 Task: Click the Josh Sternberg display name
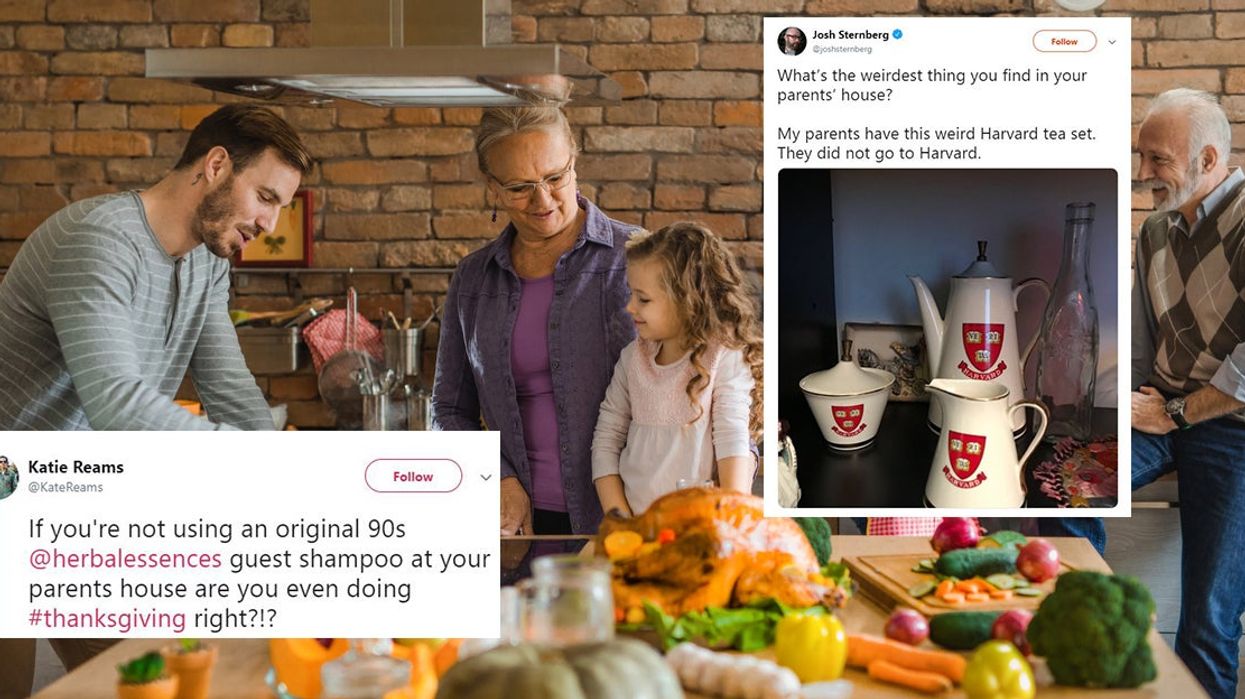(850, 35)
